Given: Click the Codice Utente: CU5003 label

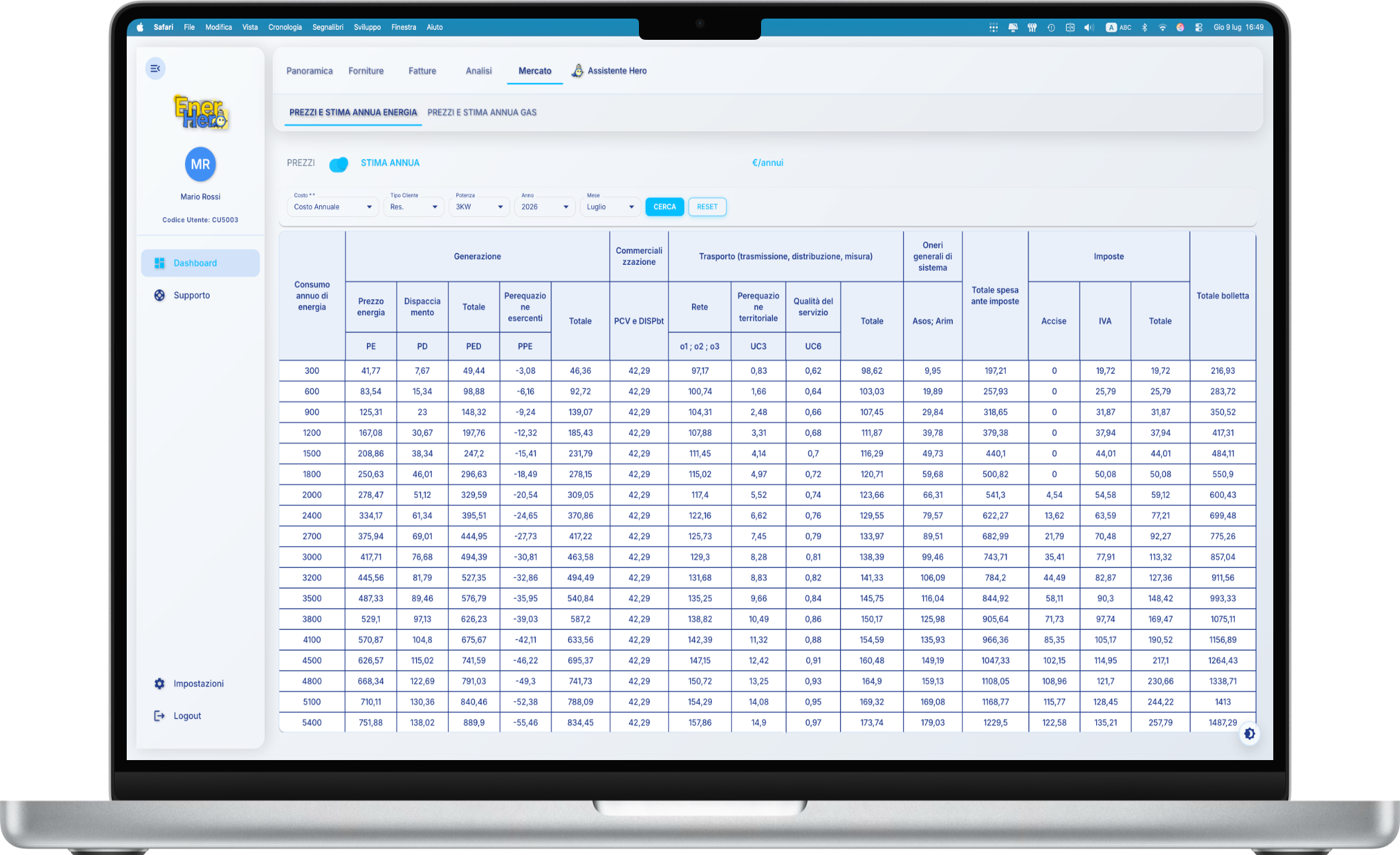Looking at the screenshot, I should (x=200, y=220).
